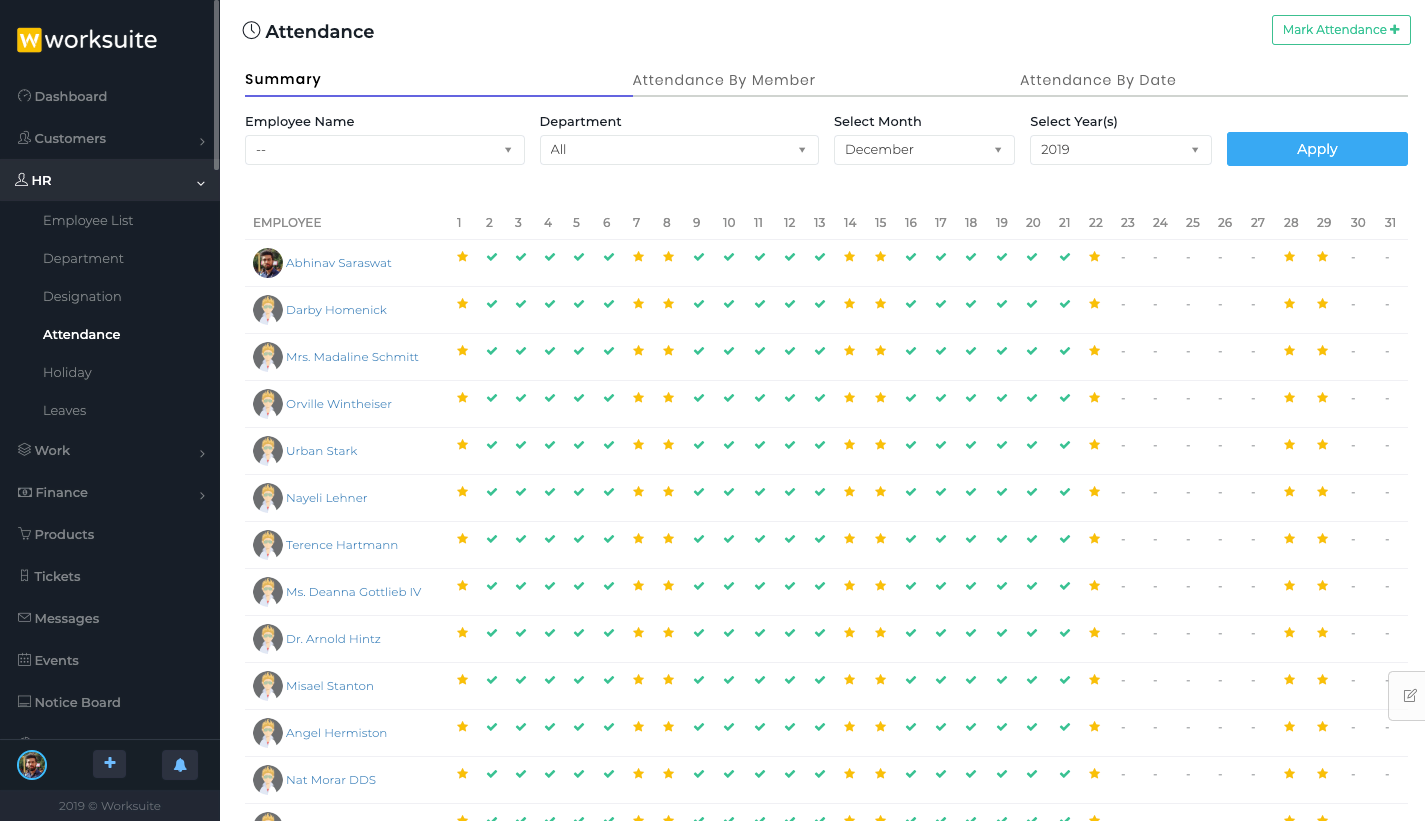The width and height of the screenshot is (1425, 821).
Task: Click the Tickets sidebar icon
Action: (x=25, y=576)
